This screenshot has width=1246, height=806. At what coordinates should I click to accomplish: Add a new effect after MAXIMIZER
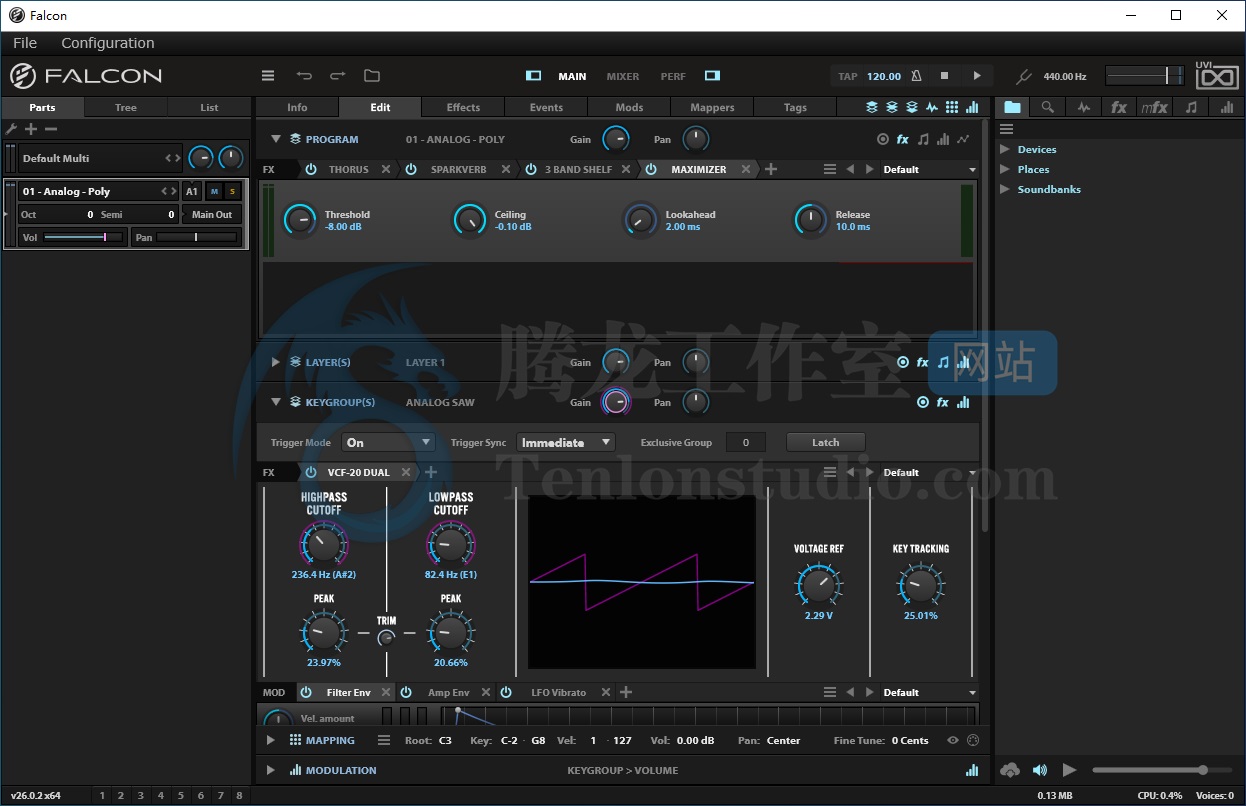click(771, 170)
